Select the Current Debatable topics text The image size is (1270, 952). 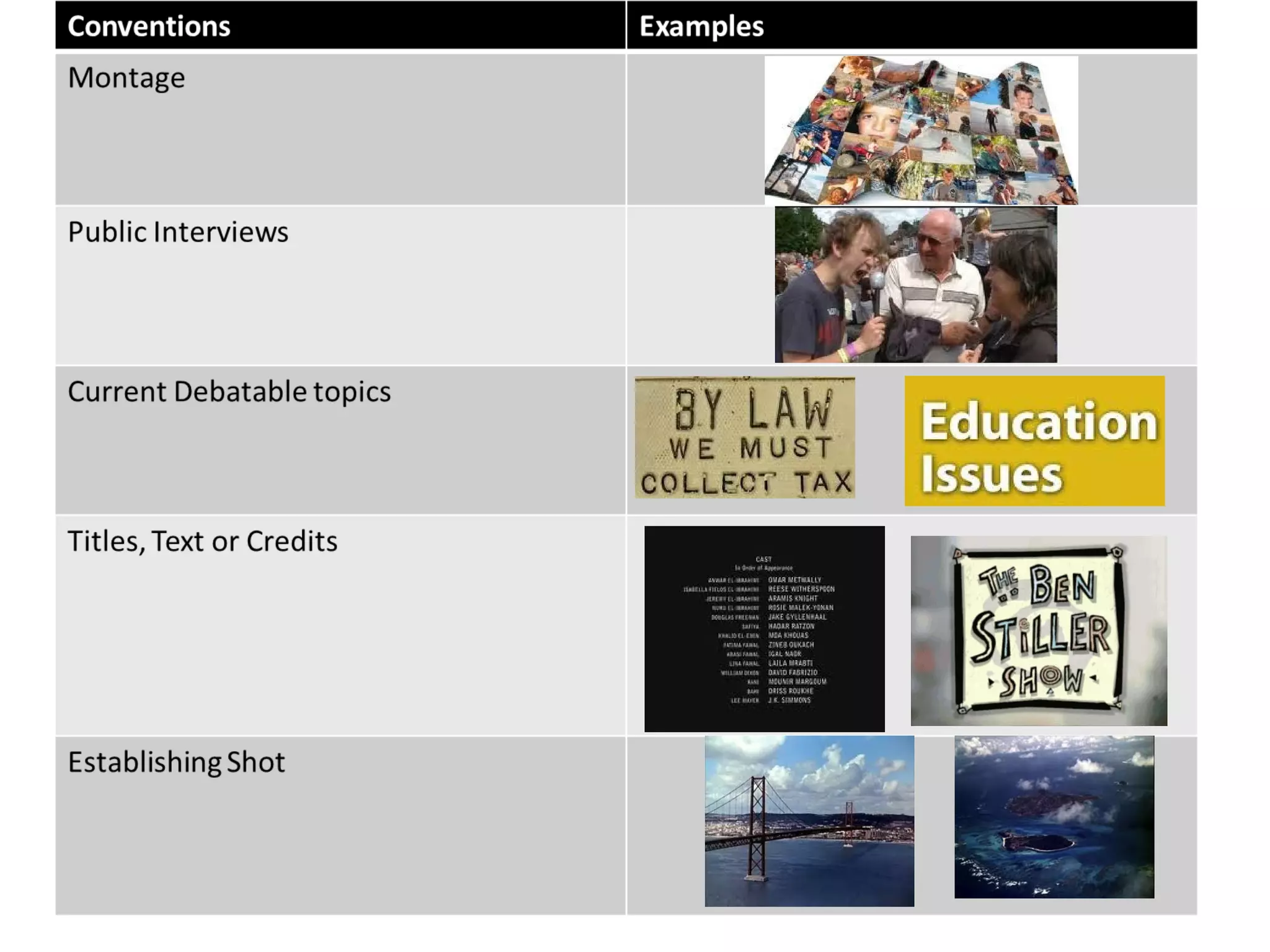pyautogui.click(x=229, y=392)
